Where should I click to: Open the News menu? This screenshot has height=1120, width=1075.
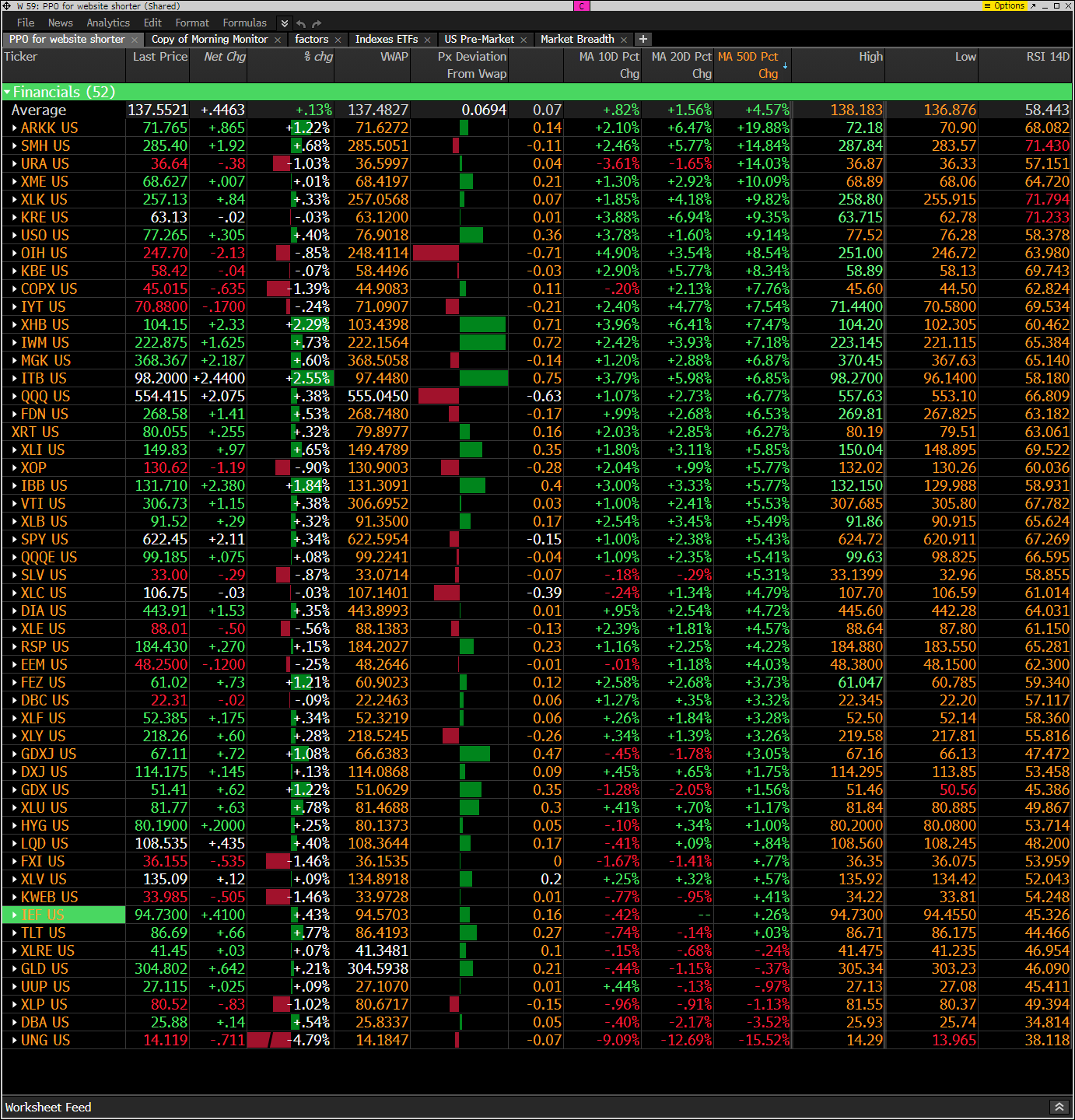click(x=60, y=23)
